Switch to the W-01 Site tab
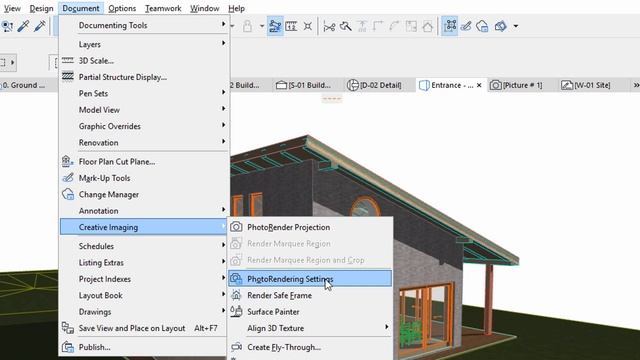 point(586,85)
